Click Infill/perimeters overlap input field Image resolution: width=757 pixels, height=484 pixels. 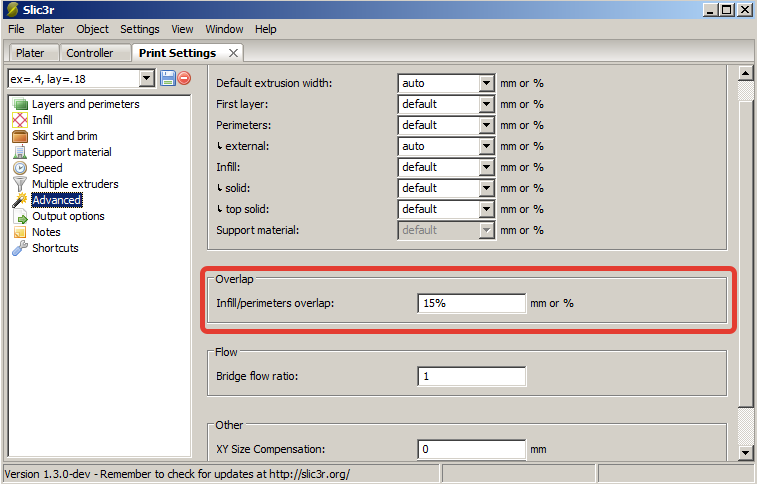pos(472,304)
